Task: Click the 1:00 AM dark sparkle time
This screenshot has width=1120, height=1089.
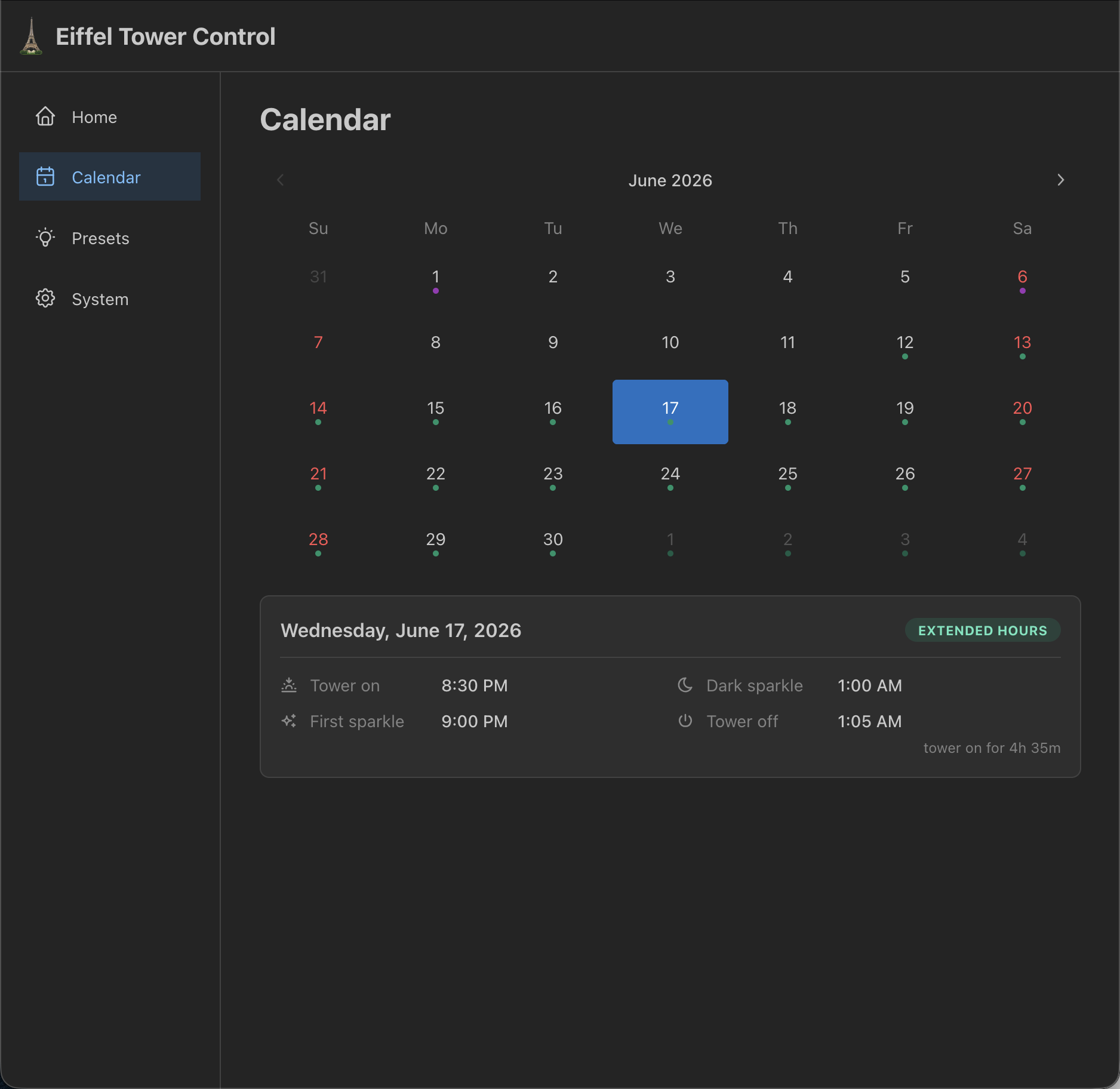Action: coord(870,685)
